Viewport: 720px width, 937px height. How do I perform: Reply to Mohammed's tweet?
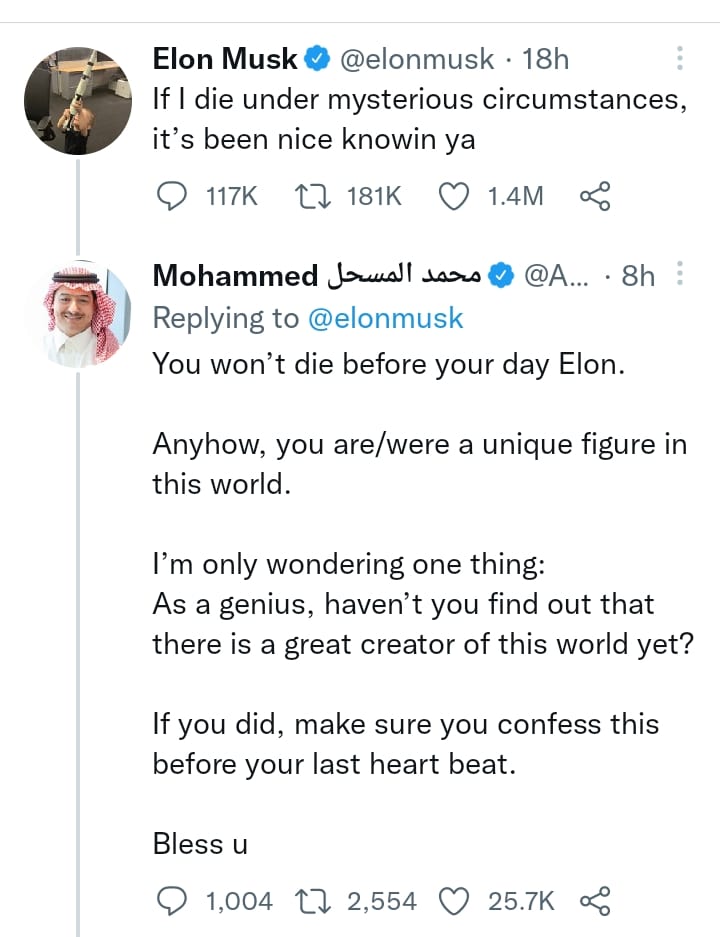(174, 901)
